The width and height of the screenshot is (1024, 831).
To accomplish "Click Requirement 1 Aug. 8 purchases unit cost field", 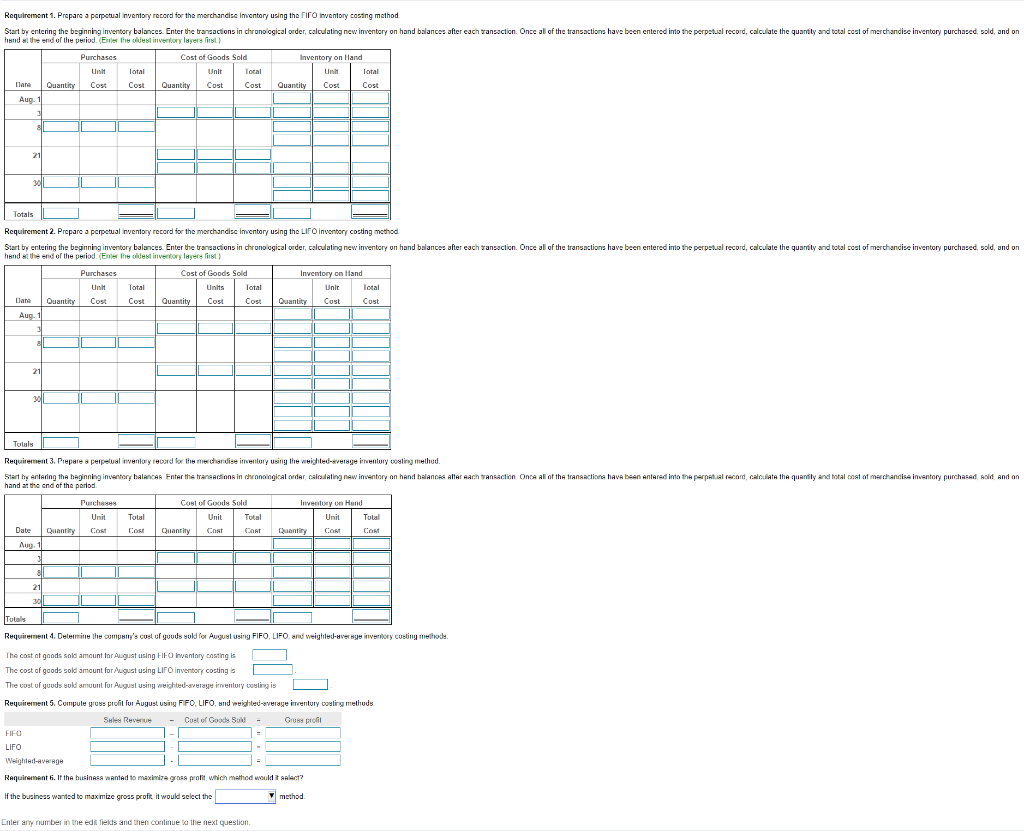I will pyautogui.click(x=99, y=126).
